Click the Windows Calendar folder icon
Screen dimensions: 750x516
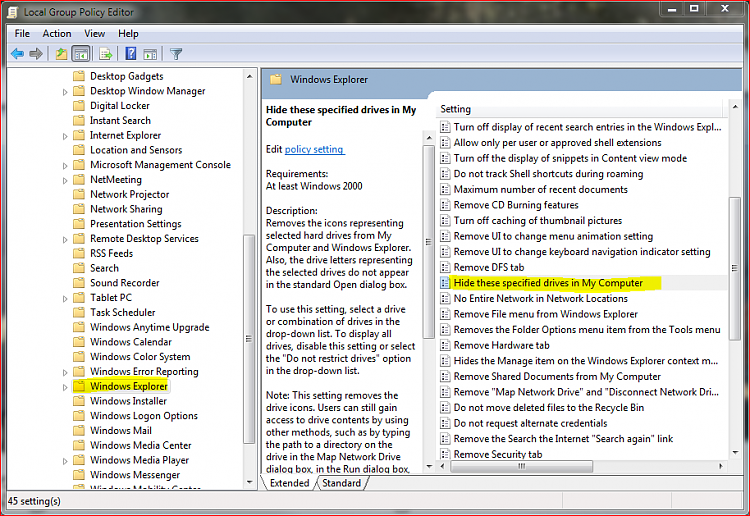pos(79,342)
